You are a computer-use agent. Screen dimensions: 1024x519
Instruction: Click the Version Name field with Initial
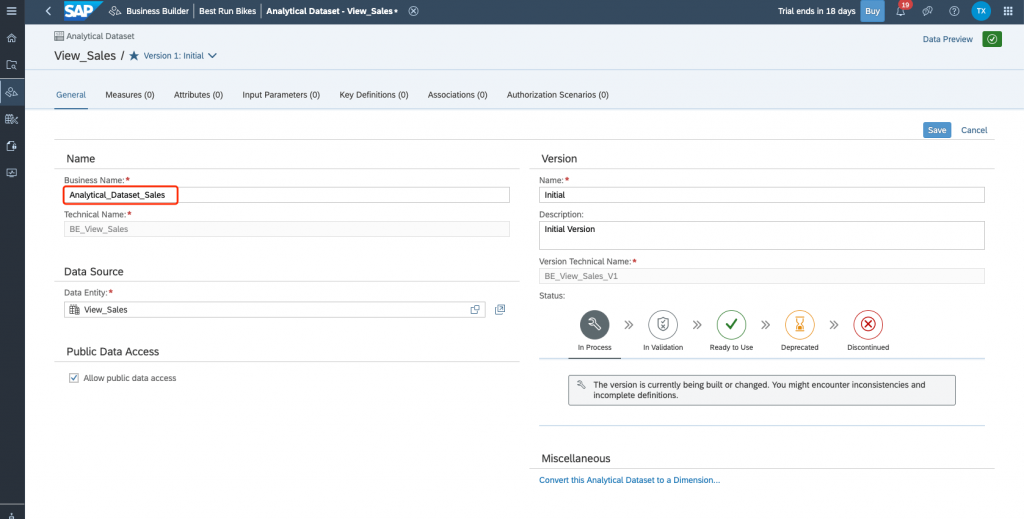point(761,195)
